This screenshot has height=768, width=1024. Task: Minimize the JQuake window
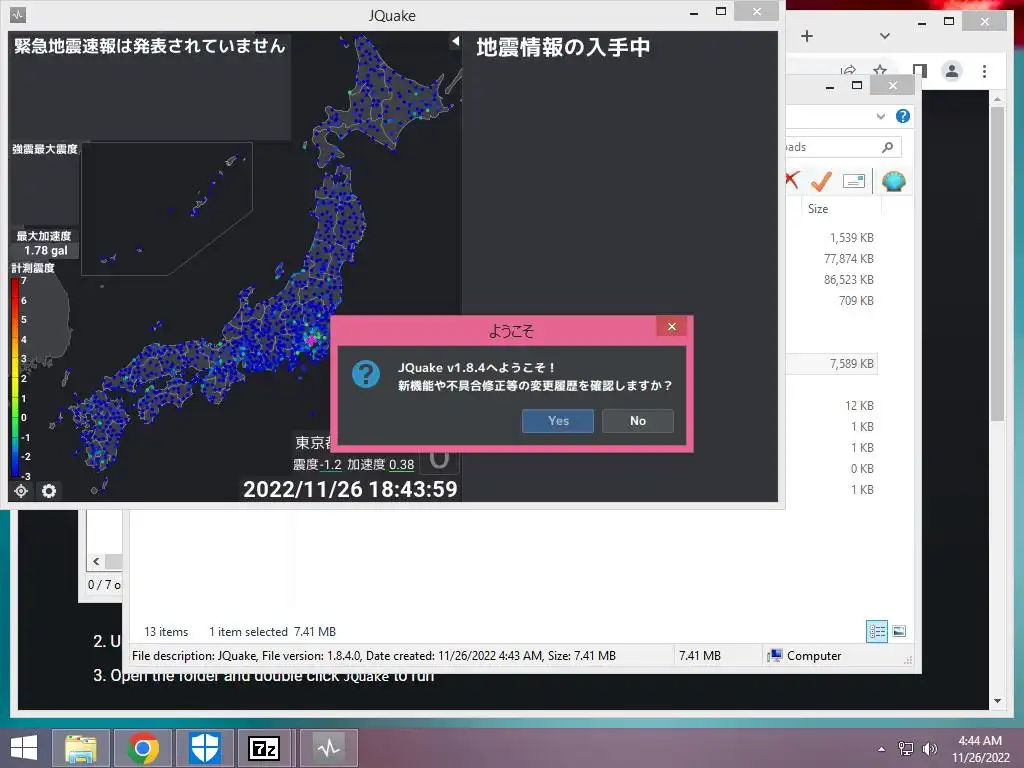[x=694, y=12]
